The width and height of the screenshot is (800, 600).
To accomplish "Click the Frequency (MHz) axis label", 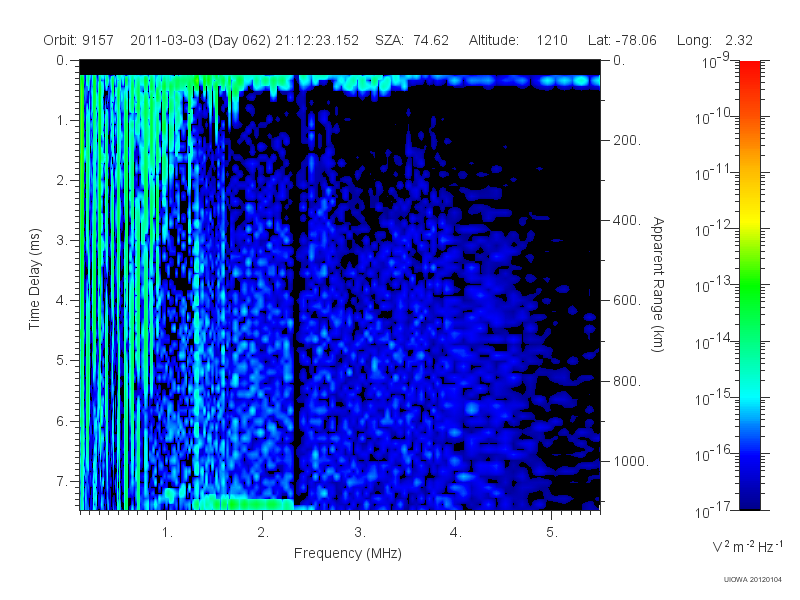I will (347, 554).
